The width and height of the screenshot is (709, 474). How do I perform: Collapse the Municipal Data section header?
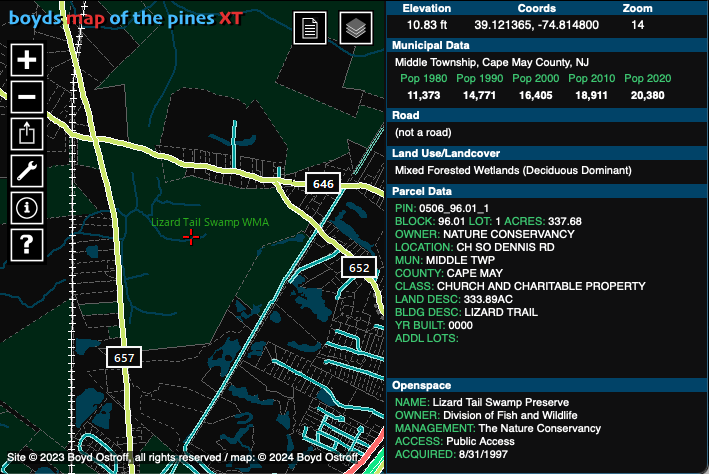click(x=546, y=46)
